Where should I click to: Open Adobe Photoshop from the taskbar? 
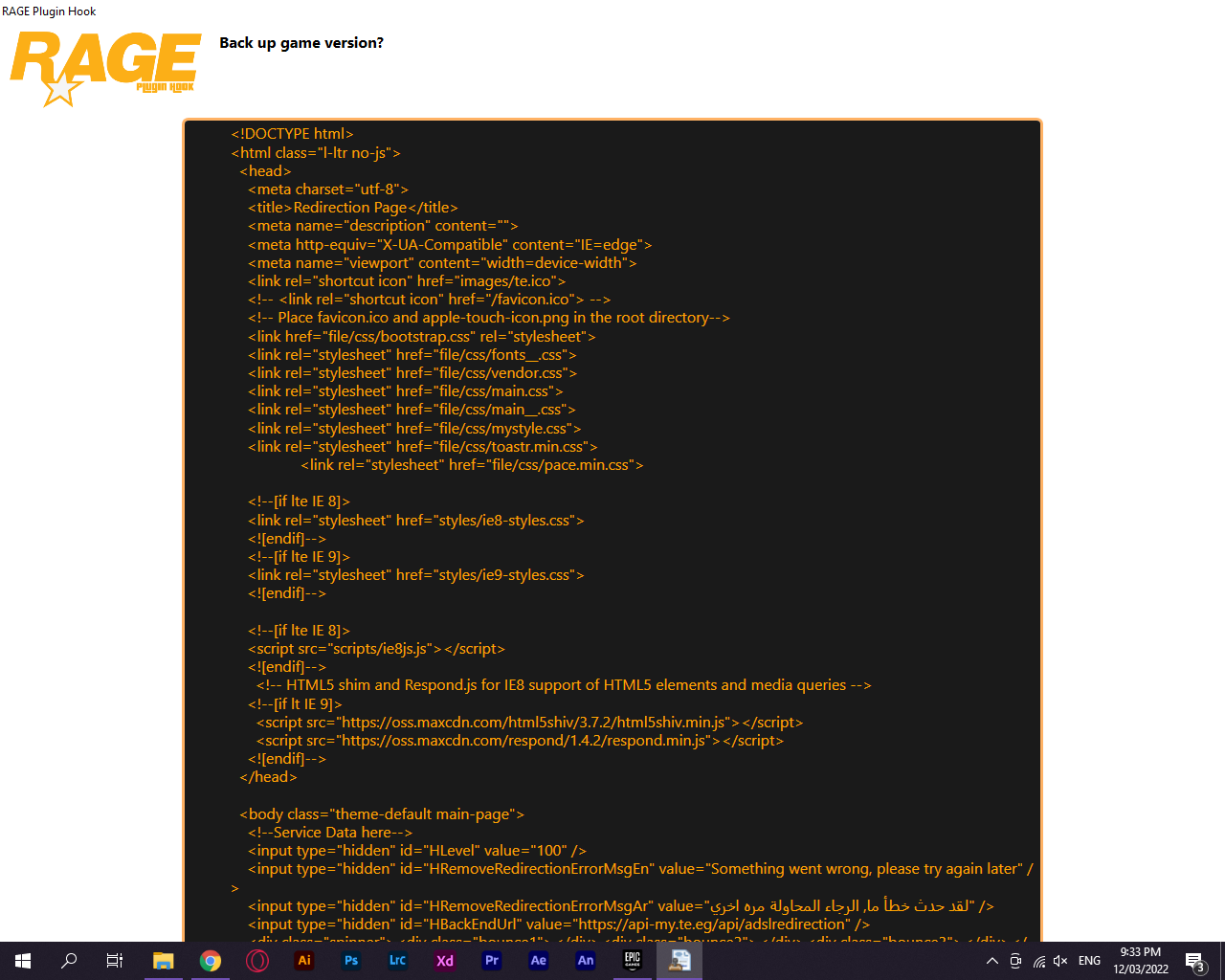[x=351, y=961]
